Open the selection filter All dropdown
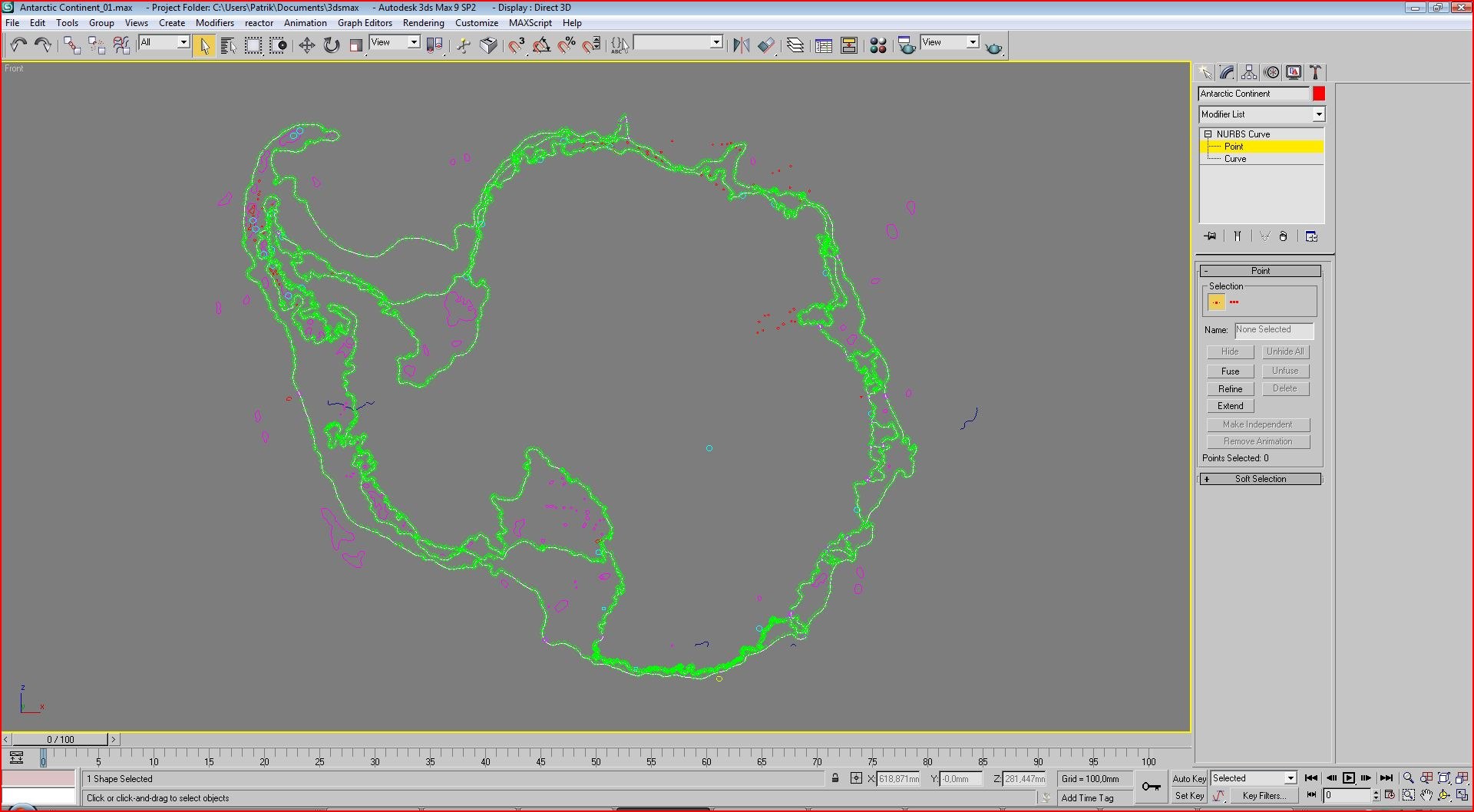This screenshot has width=1474, height=812. (164, 43)
